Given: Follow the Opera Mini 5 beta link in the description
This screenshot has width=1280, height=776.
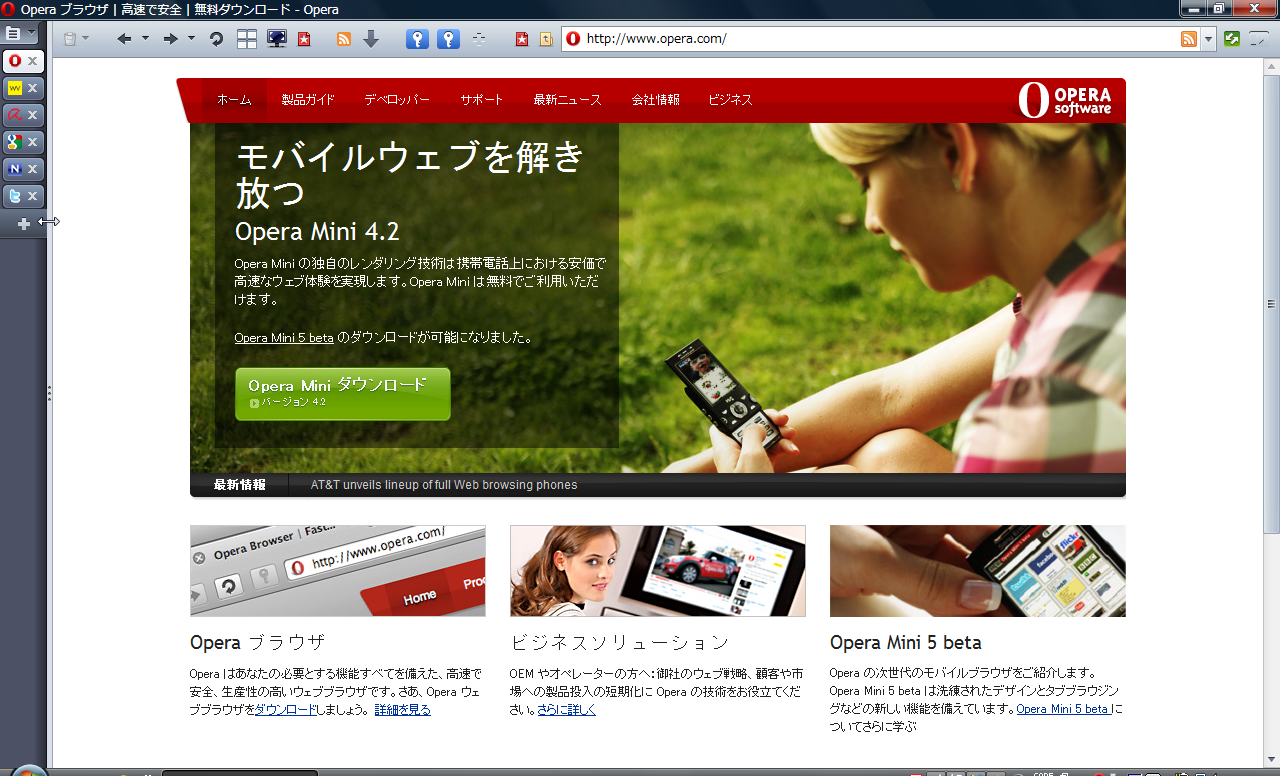Looking at the screenshot, I should (x=1064, y=710).
